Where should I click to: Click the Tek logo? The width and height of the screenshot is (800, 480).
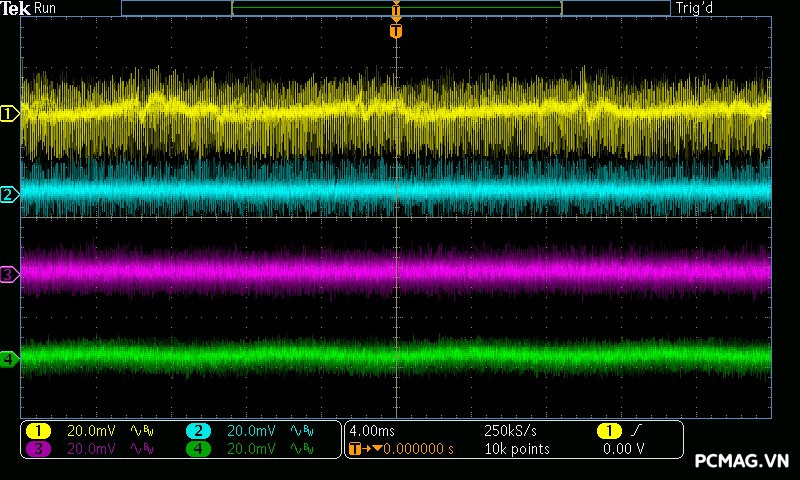tap(17, 9)
